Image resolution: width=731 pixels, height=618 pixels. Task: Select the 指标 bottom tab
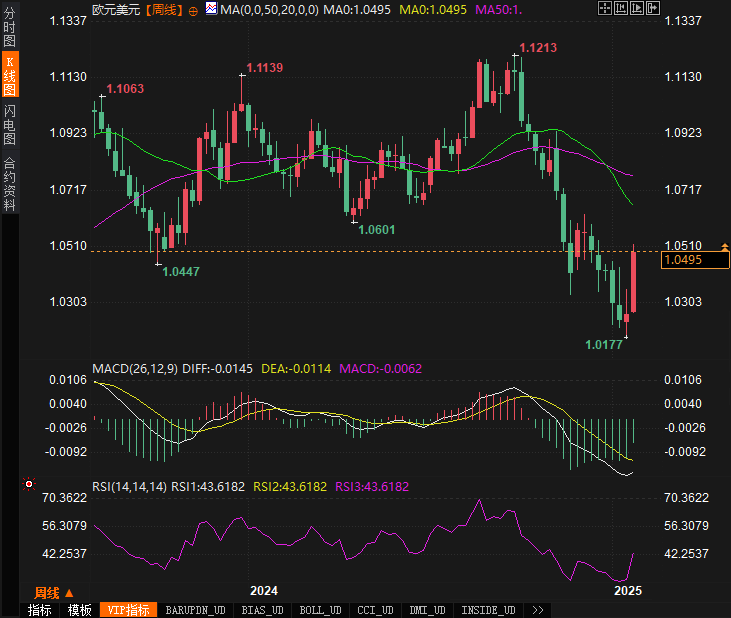tap(40, 610)
